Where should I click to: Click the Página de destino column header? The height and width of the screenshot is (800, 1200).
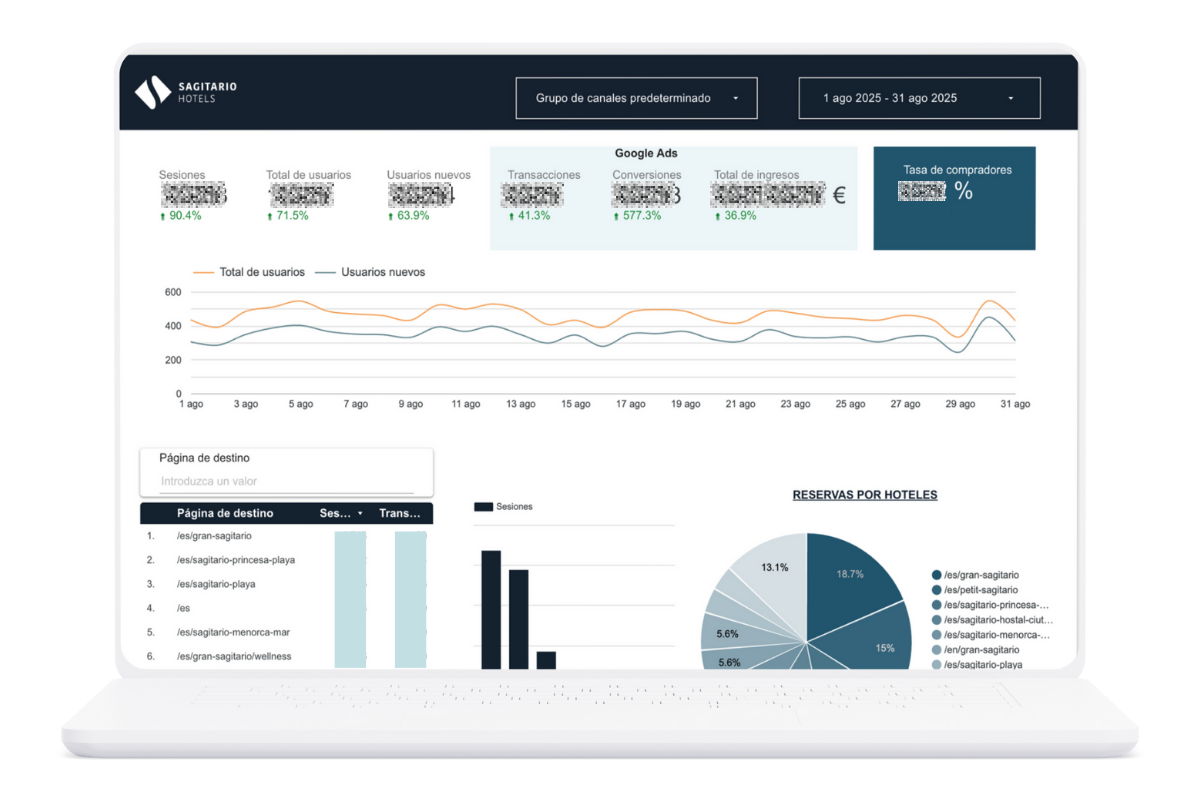(x=225, y=513)
